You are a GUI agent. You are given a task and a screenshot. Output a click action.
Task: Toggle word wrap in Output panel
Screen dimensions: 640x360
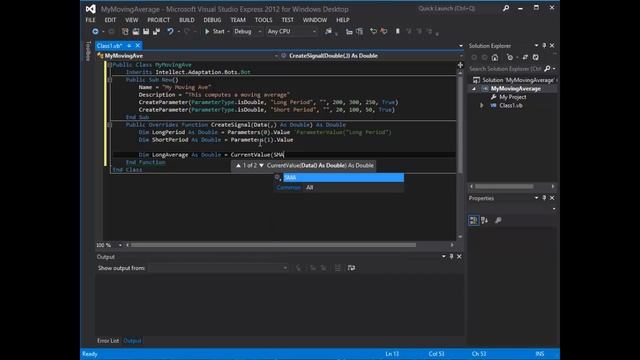click(x=351, y=268)
